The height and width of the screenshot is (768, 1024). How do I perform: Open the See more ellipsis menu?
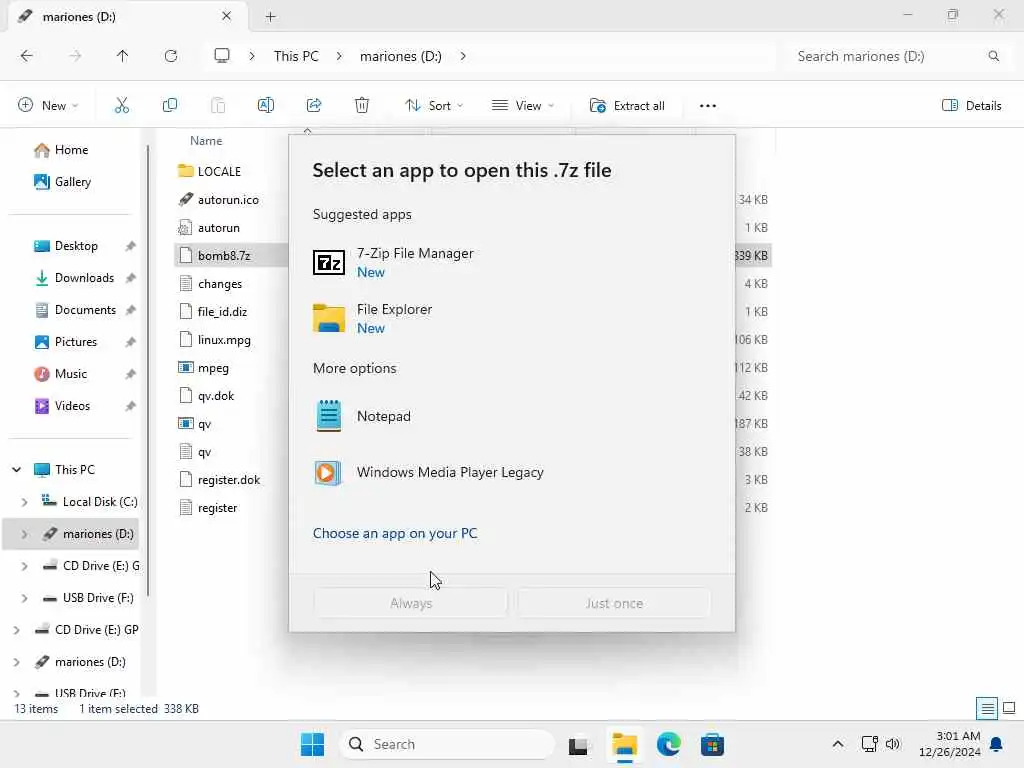point(708,105)
